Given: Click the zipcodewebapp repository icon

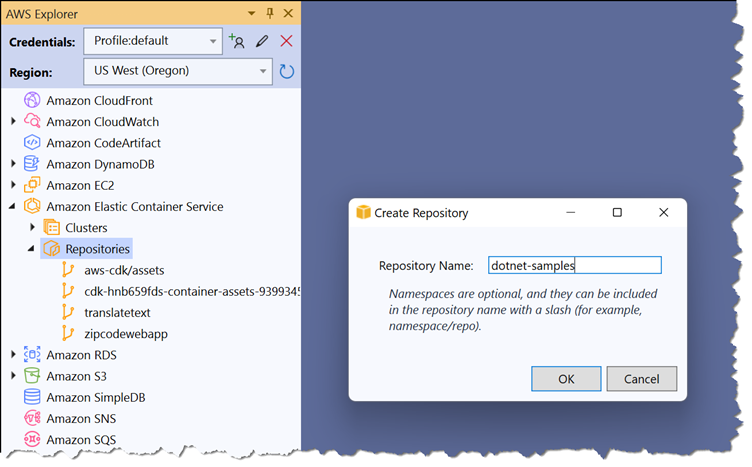Looking at the screenshot, I should pos(68,333).
